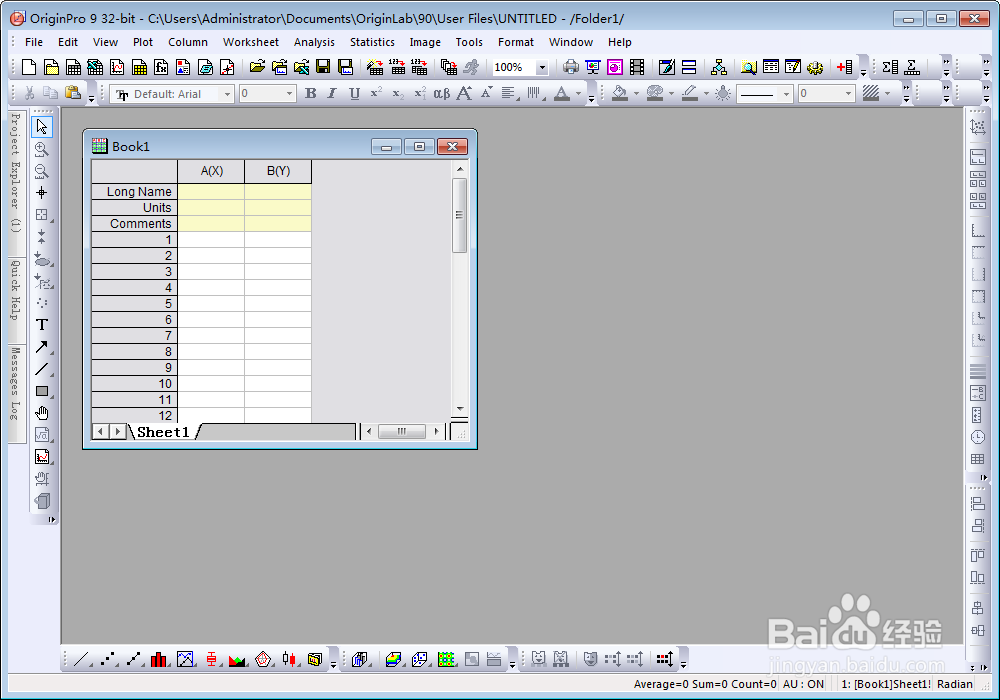Click the Box chart icon
1000x700 pixels.
tap(211, 659)
